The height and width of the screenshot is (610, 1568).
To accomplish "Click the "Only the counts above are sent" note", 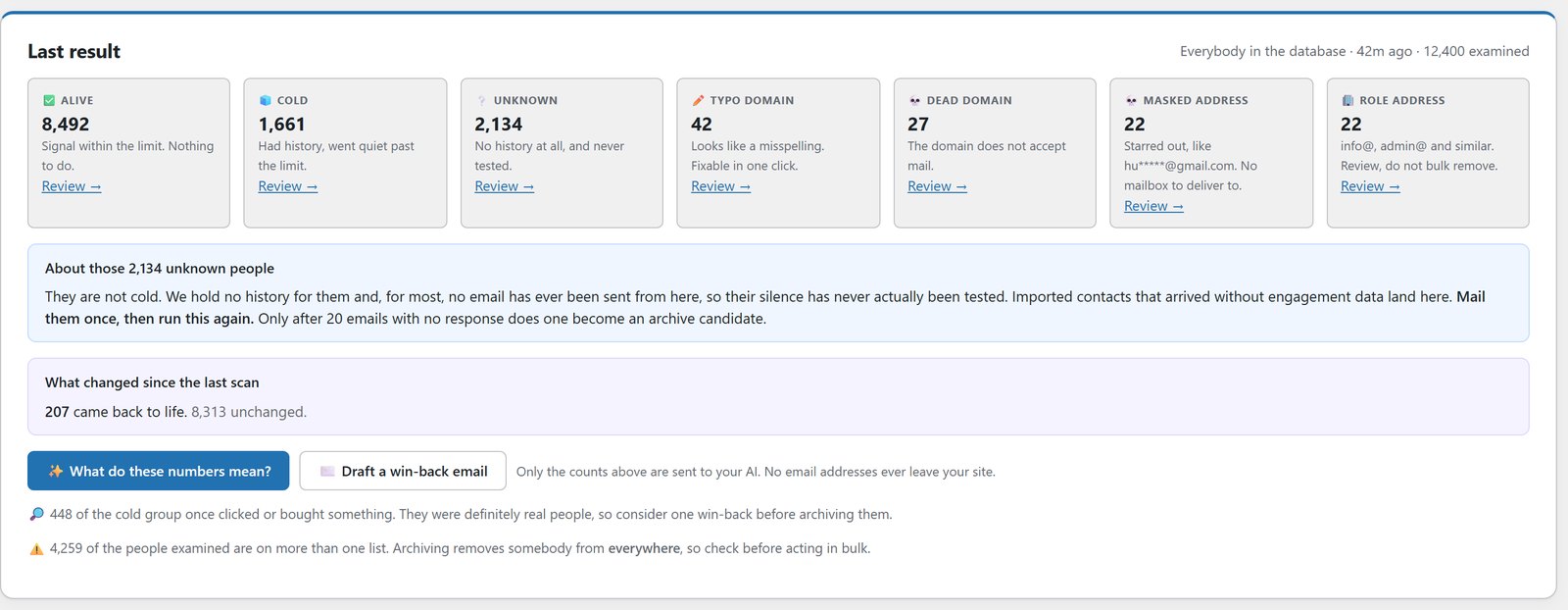I will click(756, 472).
